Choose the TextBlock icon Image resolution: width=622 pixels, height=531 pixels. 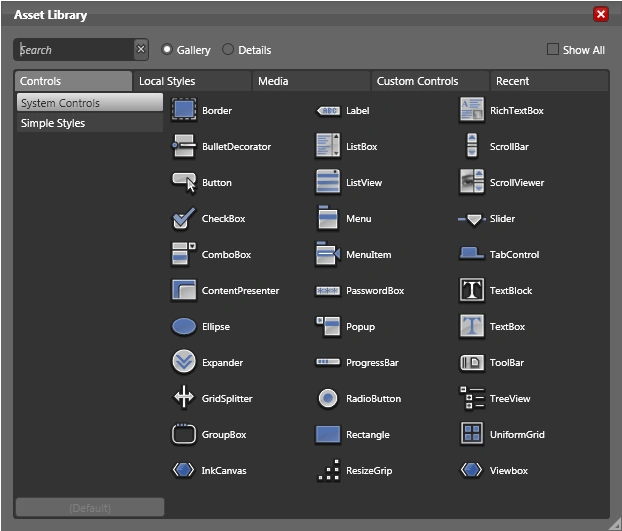click(472, 289)
